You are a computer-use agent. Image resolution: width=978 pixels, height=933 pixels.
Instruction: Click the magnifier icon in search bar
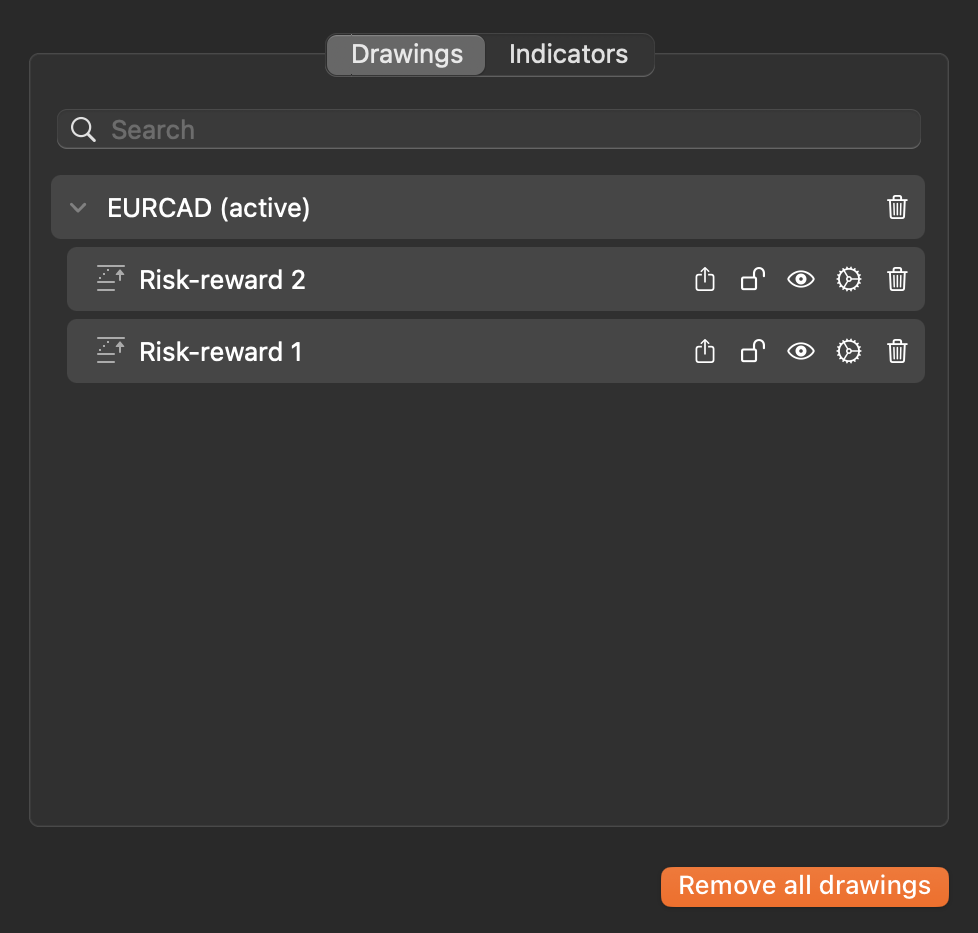(83, 130)
